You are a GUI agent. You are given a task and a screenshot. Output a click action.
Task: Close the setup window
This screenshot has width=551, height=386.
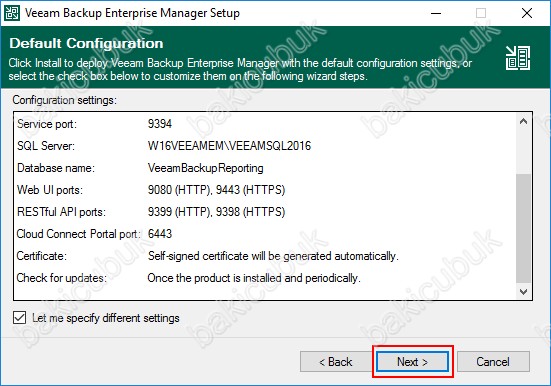pos(527,13)
